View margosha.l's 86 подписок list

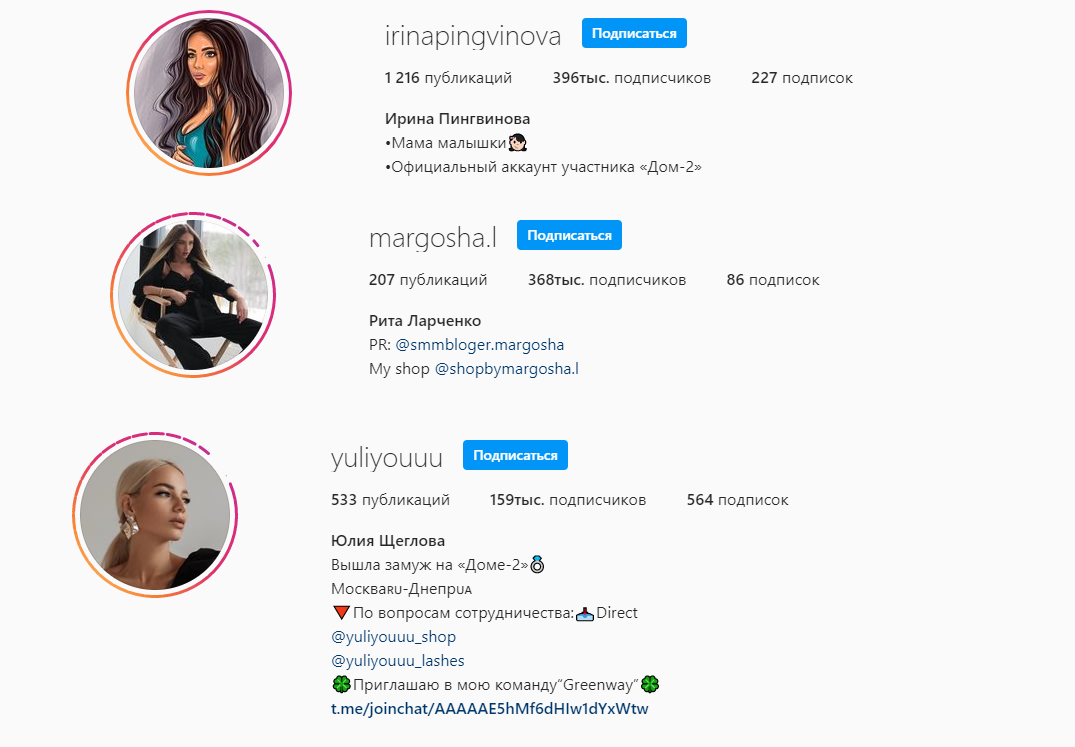pos(773,280)
